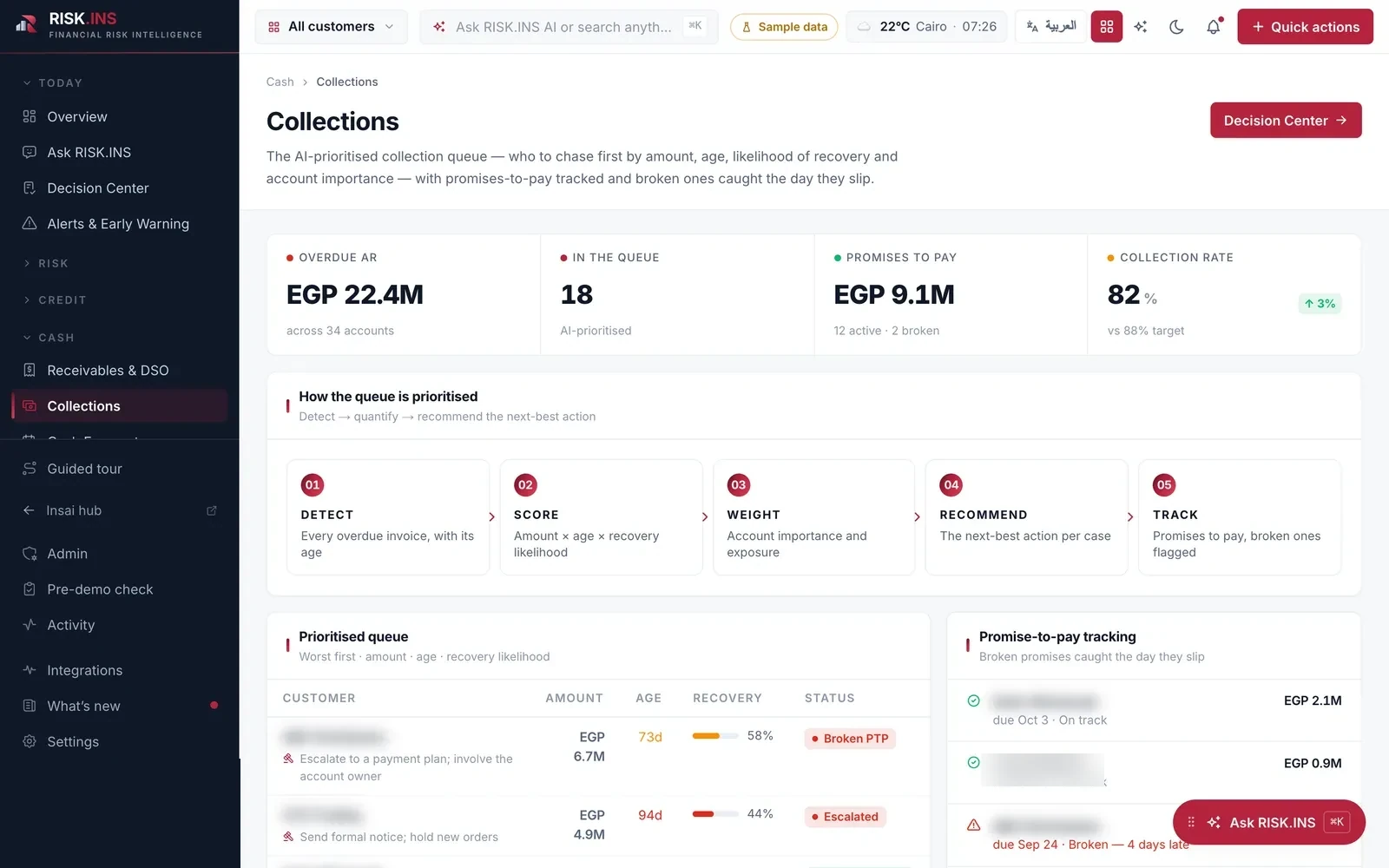Image resolution: width=1389 pixels, height=868 pixels.
Task: Click the Cash breadcrumb link
Action: click(280, 82)
